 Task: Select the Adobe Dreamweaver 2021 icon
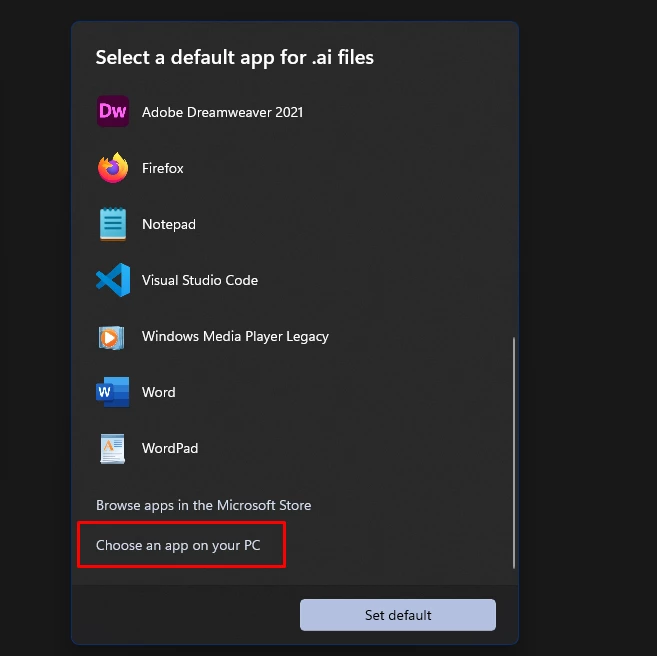(113, 111)
